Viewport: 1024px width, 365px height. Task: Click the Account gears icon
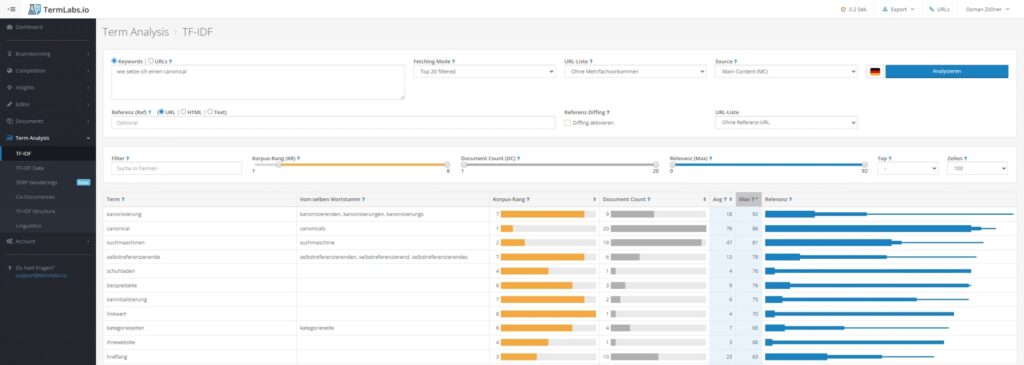click(x=9, y=241)
